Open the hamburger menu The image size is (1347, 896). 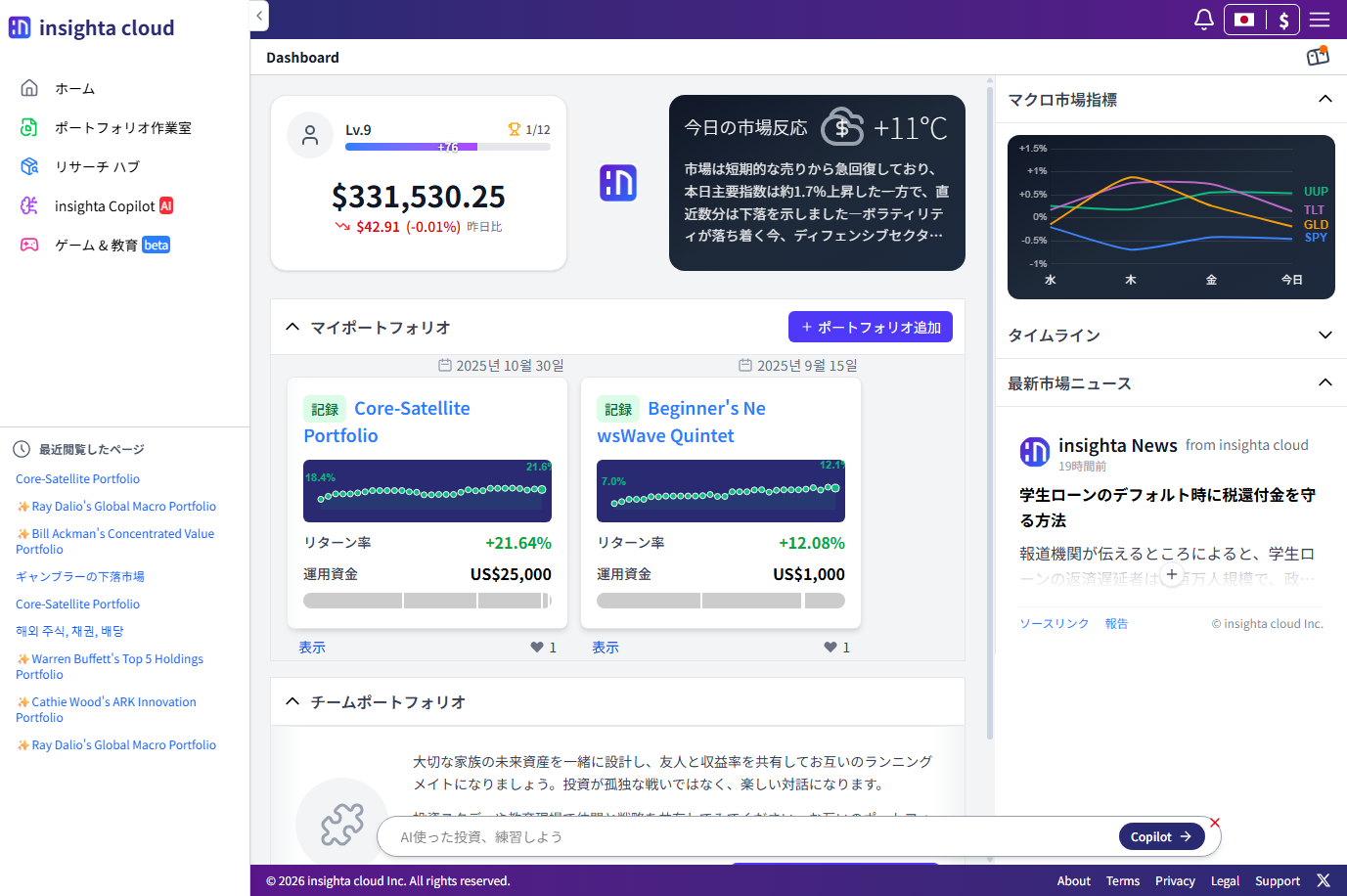1320,19
